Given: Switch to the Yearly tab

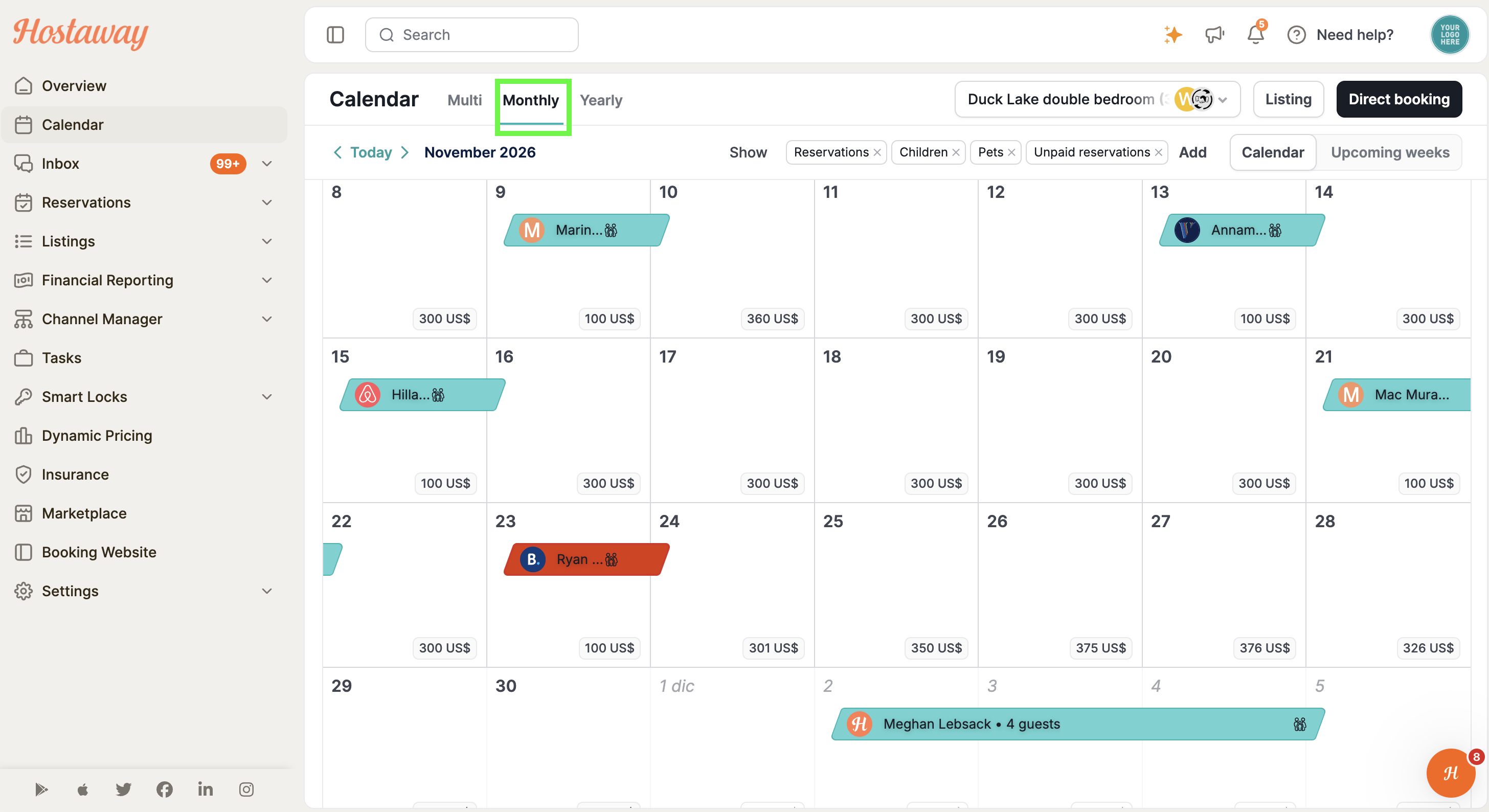Looking at the screenshot, I should (601, 100).
